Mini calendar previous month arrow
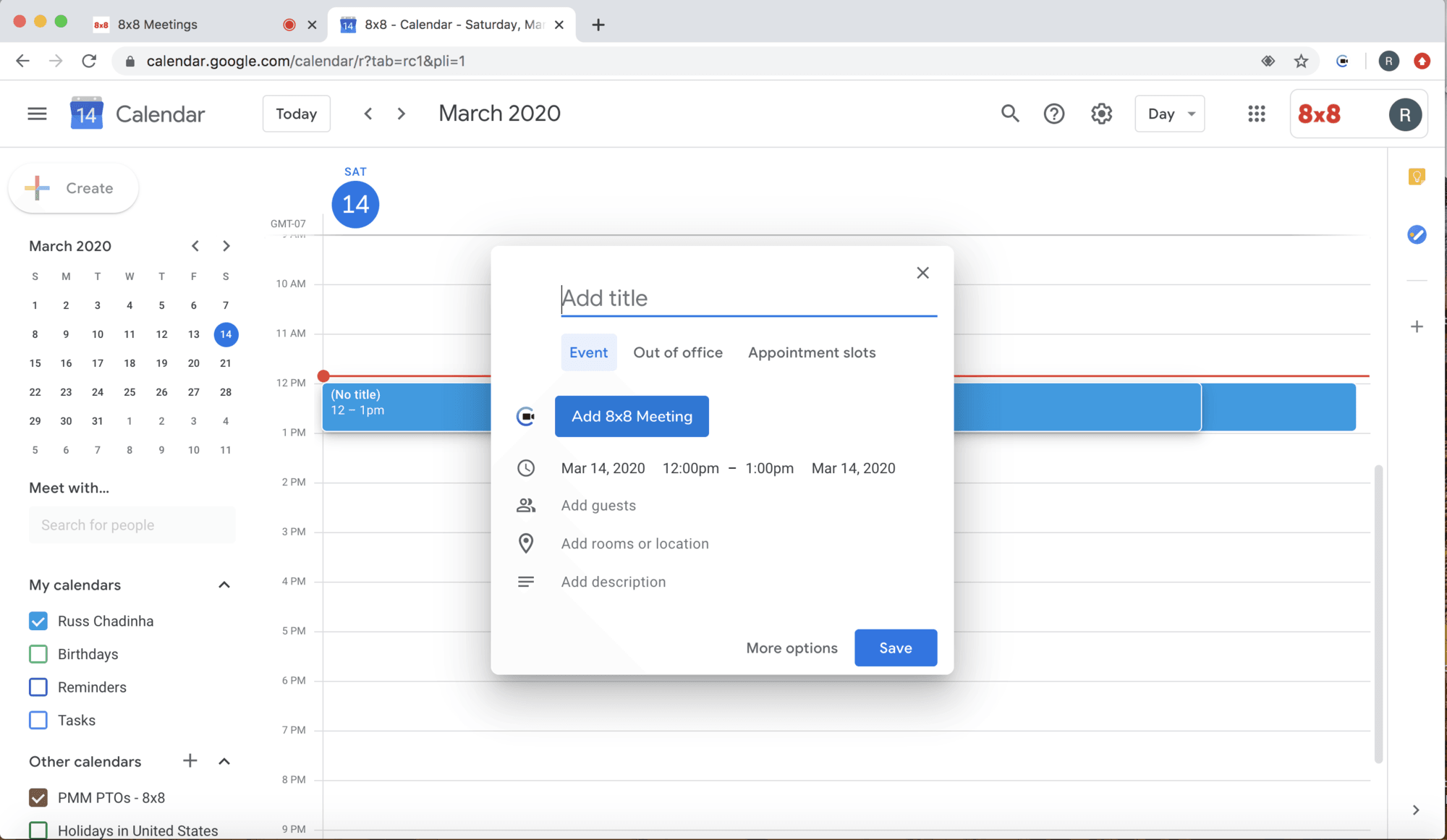This screenshot has width=1447, height=840. [x=195, y=246]
